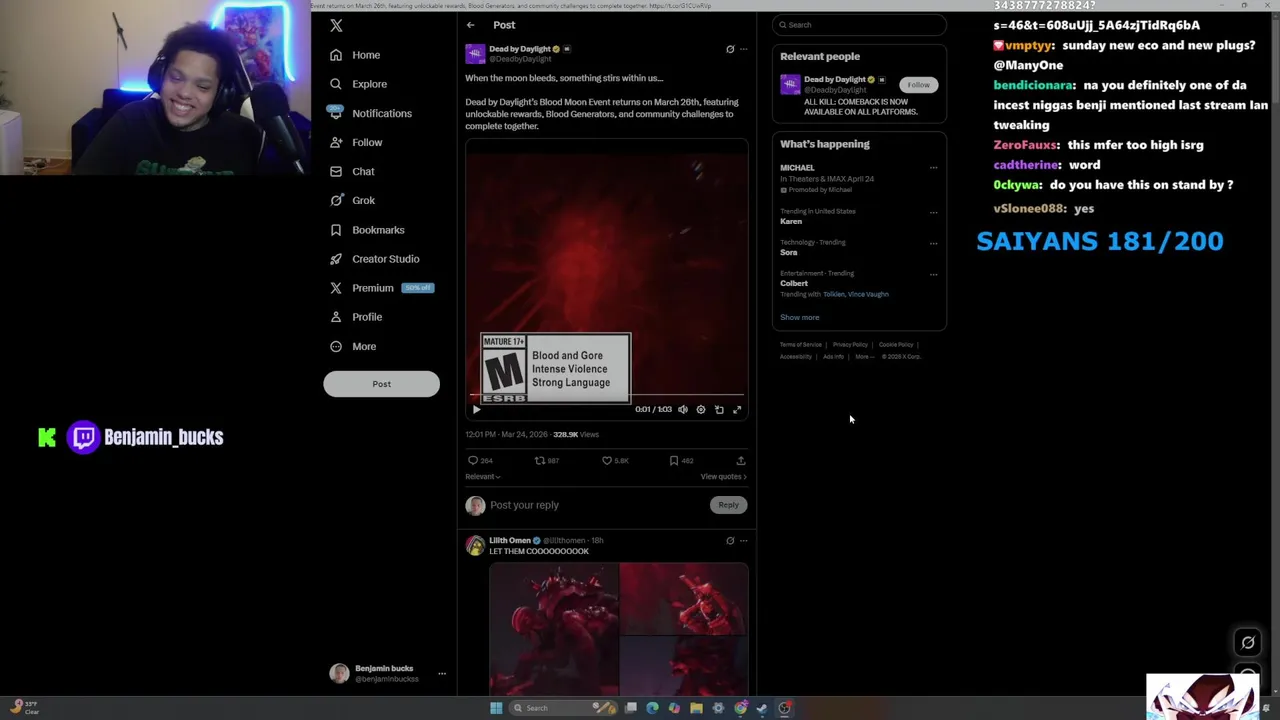This screenshot has width=1280, height=720.
Task: Open the Premium X icon
Action: 336,288
